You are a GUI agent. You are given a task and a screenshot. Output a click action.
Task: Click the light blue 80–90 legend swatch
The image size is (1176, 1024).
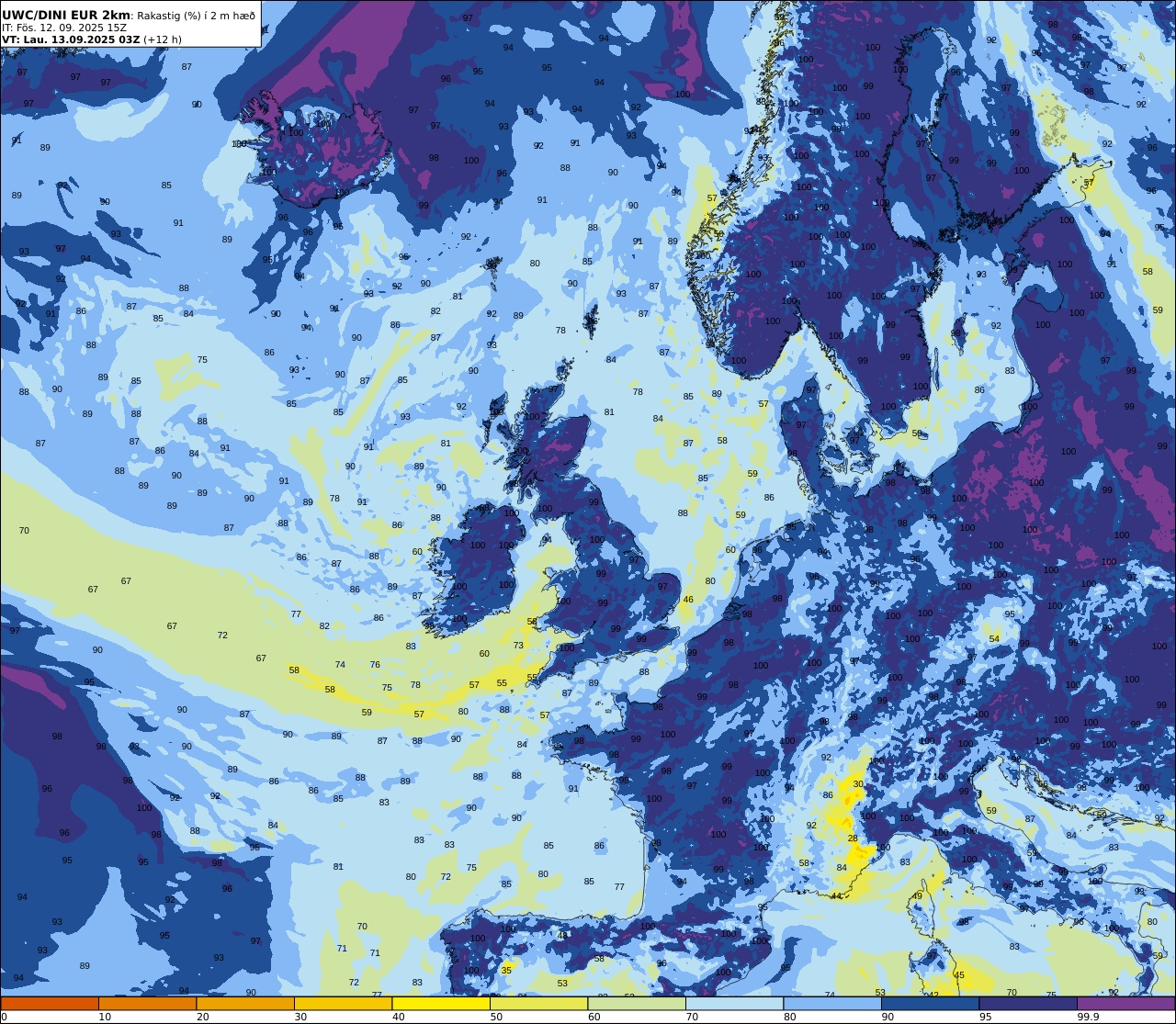pyautogui.click(x=832, y=1003)
